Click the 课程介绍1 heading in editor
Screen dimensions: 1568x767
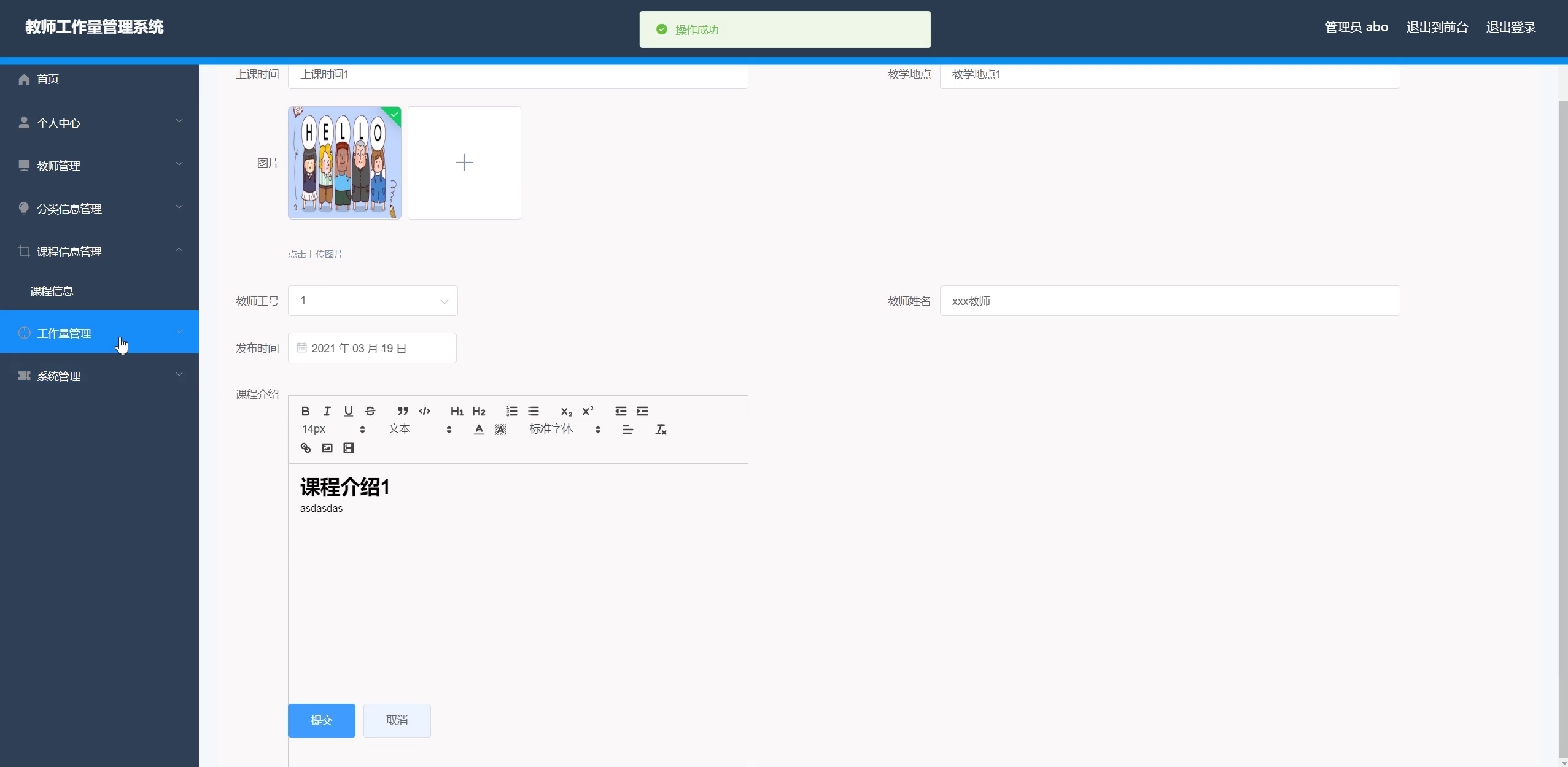point(345,487)
